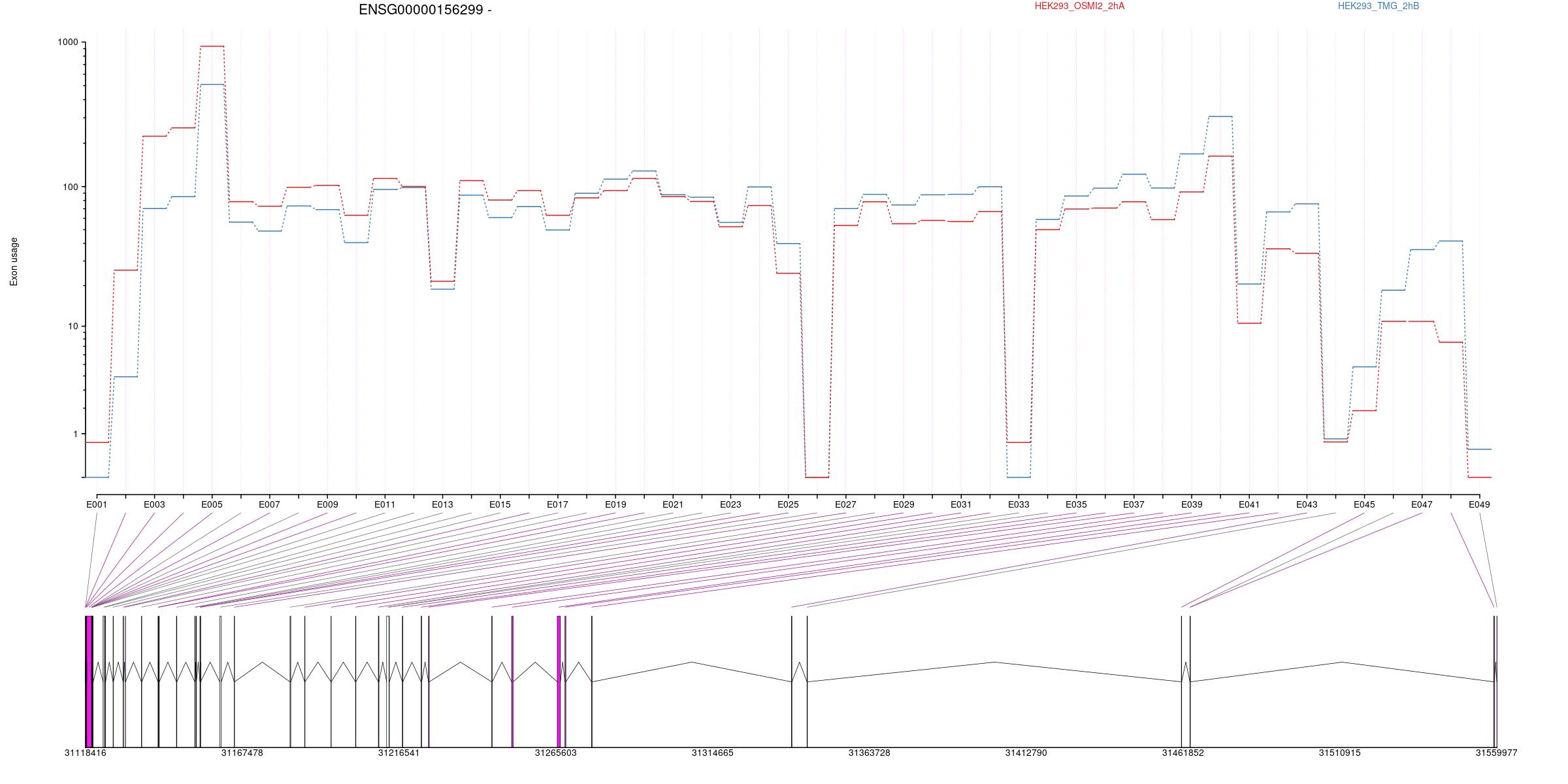Select the HEK293_OSMI2_2hA legend label
The width and height of the screenshot is (1568, 784).
[x=1079, y=6]
